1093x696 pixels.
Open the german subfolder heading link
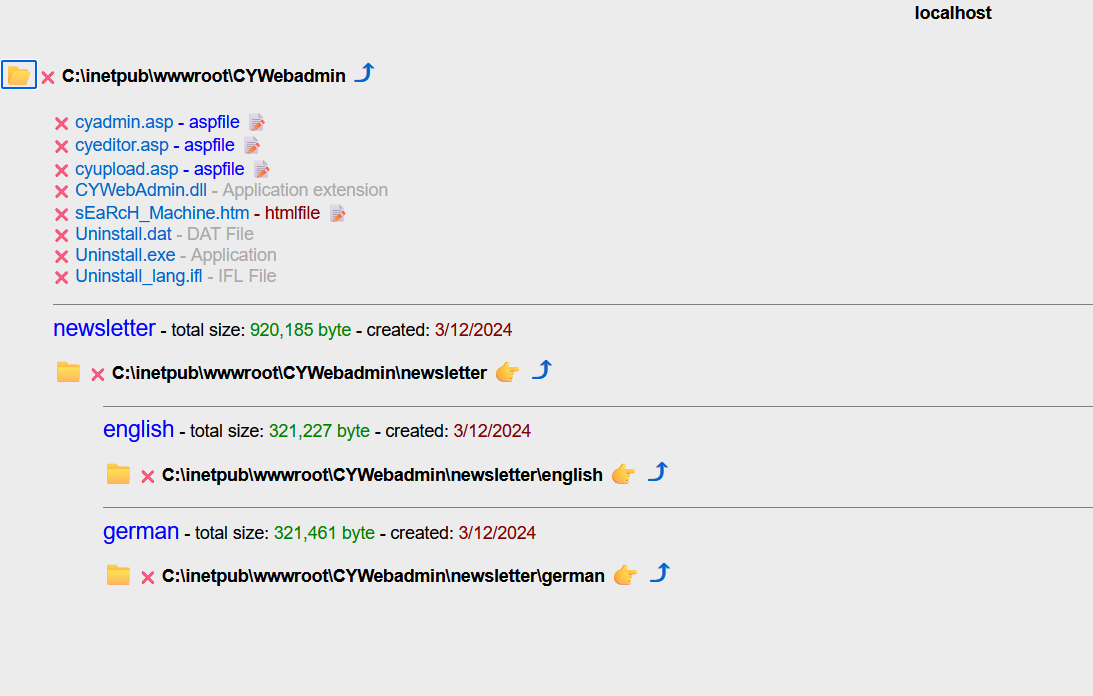pyautogui.click(x=141, y=531)
